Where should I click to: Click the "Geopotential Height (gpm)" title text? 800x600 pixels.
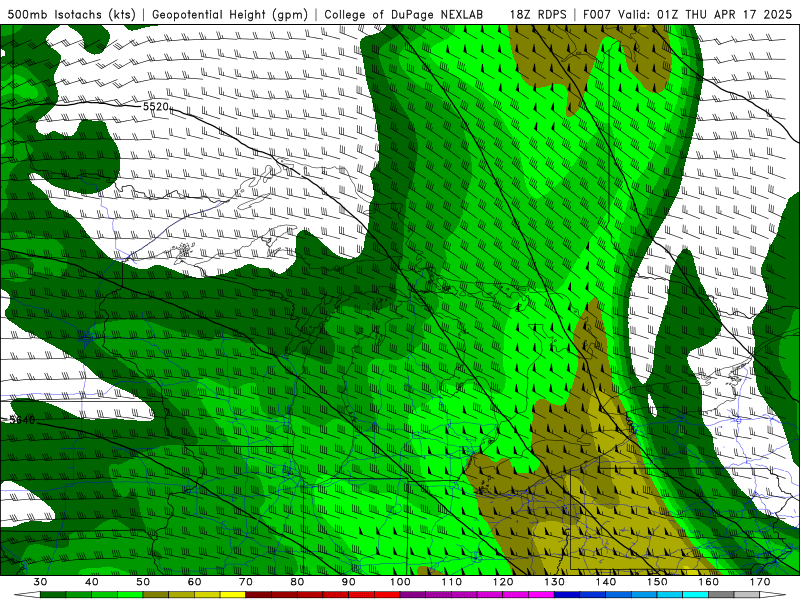pos(230,14)
